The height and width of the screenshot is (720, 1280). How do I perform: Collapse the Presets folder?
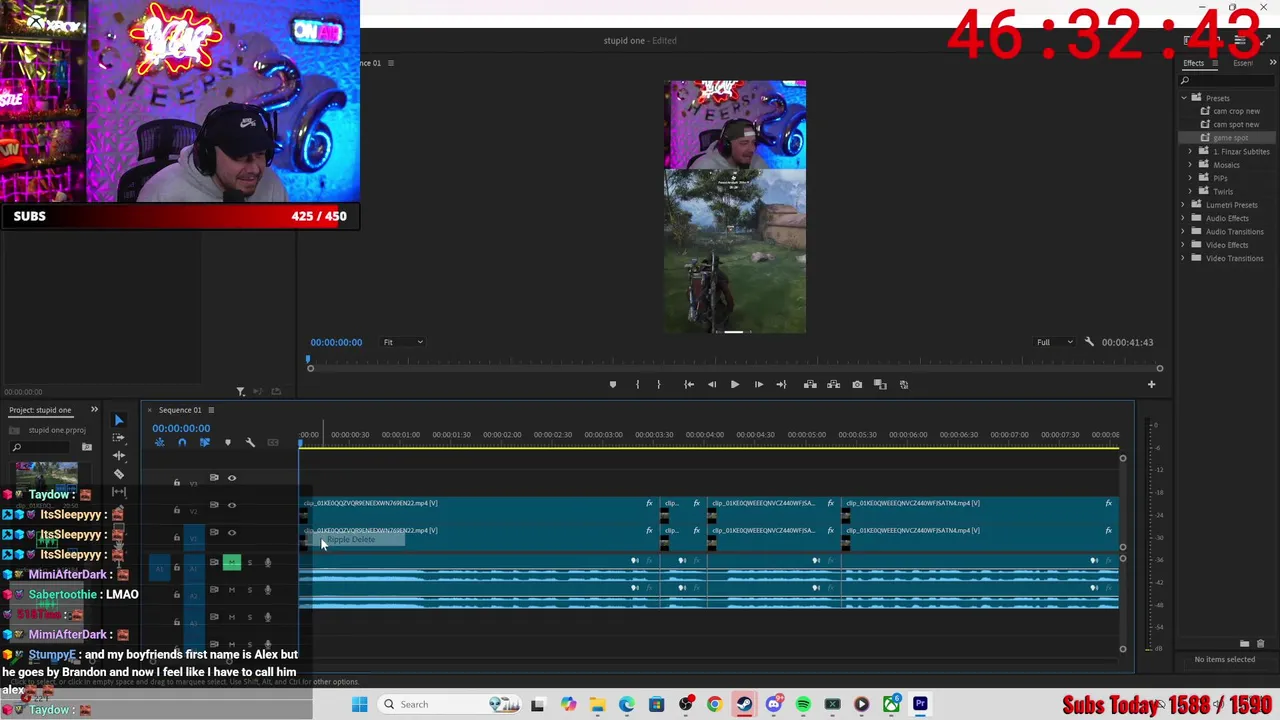click(1184, 98)
